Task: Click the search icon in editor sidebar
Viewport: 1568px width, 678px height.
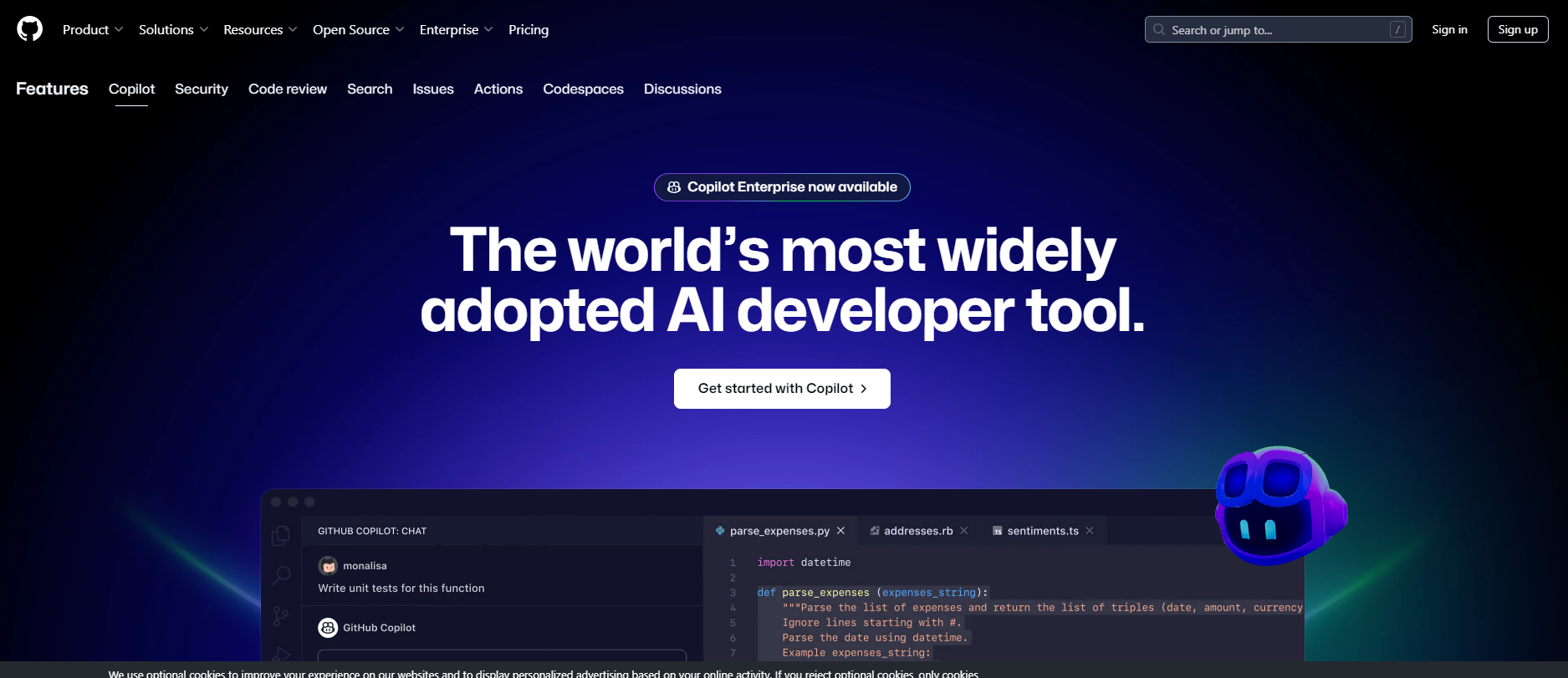Action: pyautogui.click(x=282, y=575)
